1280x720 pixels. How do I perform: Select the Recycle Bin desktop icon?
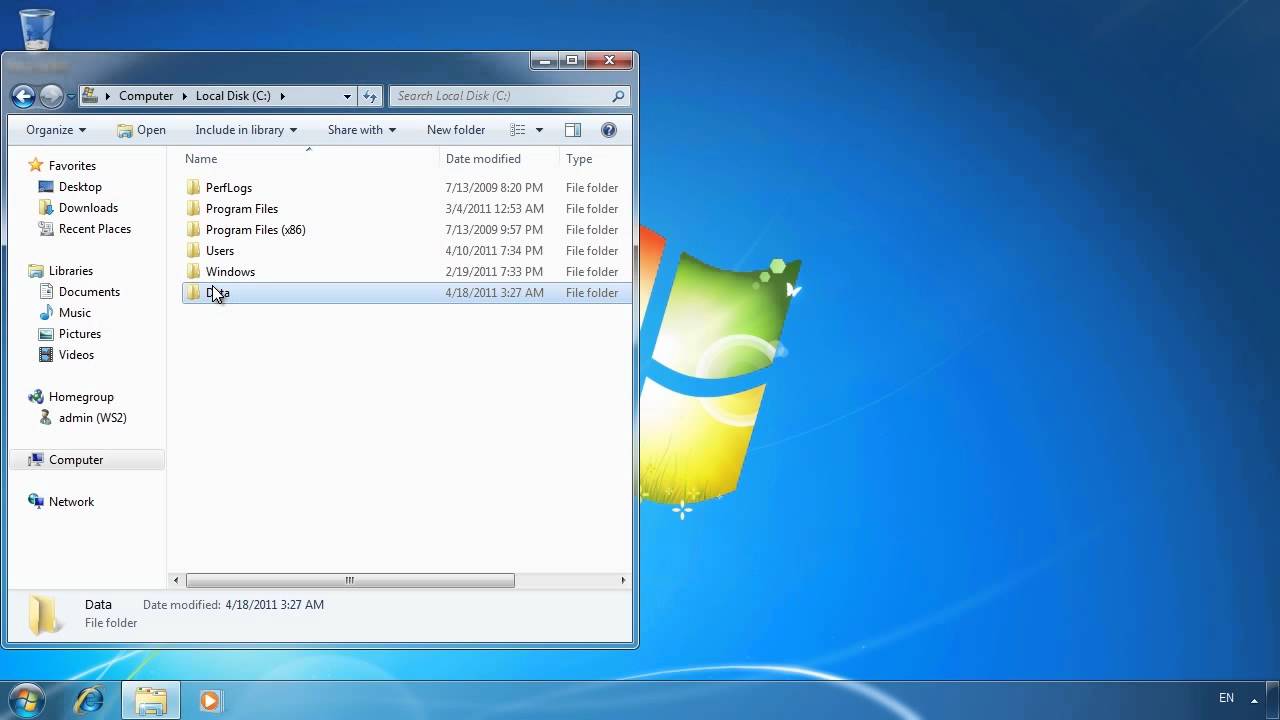click(x=37, y=30)
